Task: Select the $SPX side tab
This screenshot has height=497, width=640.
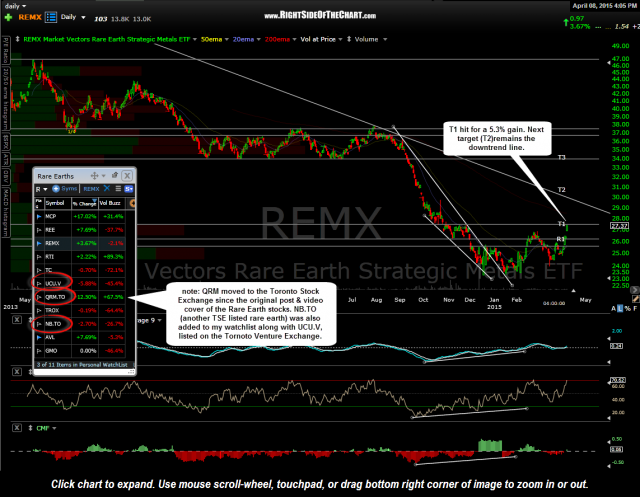Action: 6,142
